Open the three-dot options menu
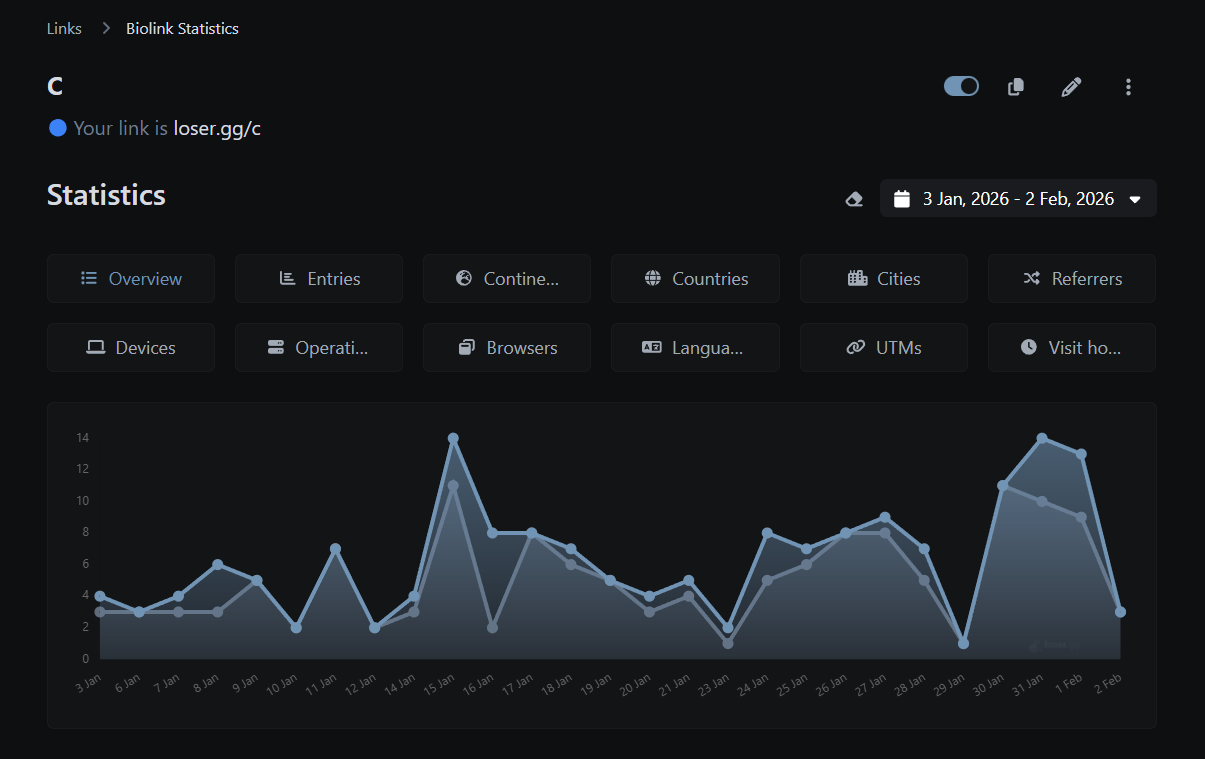This screenshot has height=759, width=1205. [x=1128, y=87]
